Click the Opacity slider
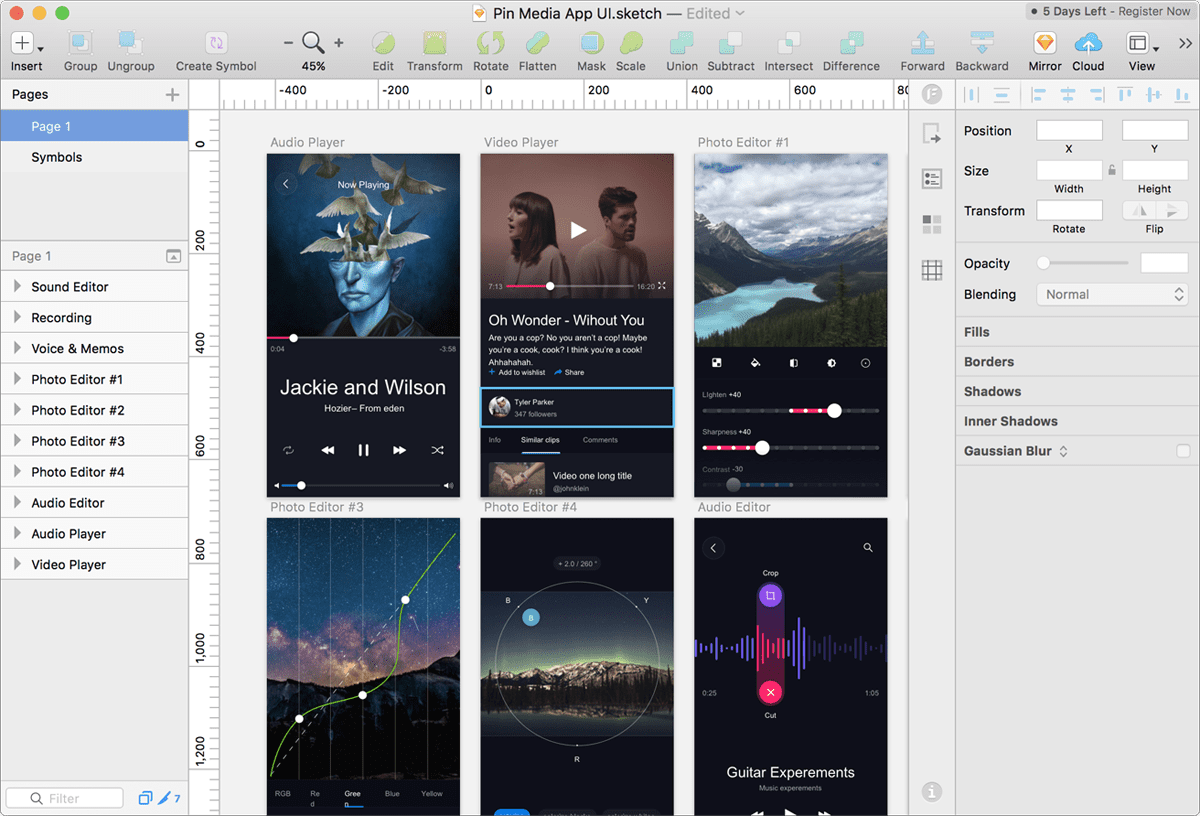The width and height of the screenshot is (1200, 816). [1085, 264]
